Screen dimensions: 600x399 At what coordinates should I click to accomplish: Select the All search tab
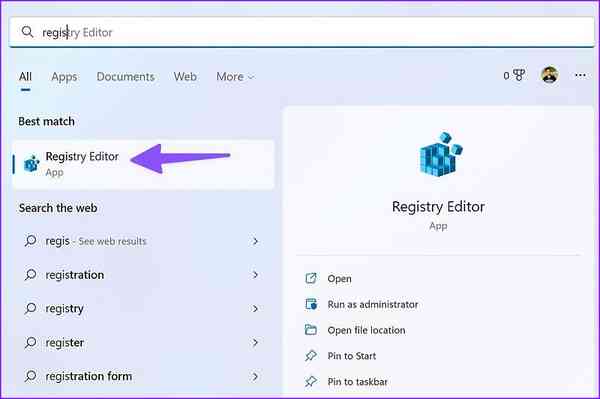pos(25,77)
